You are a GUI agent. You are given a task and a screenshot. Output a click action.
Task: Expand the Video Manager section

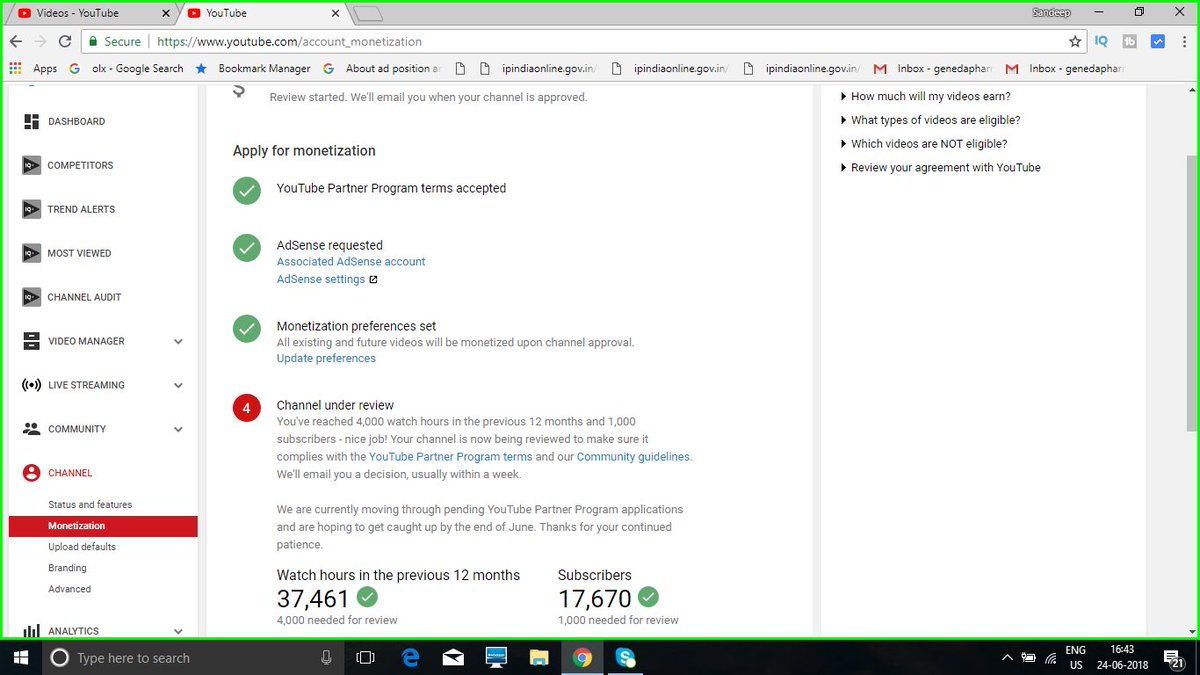click(178, 341)
